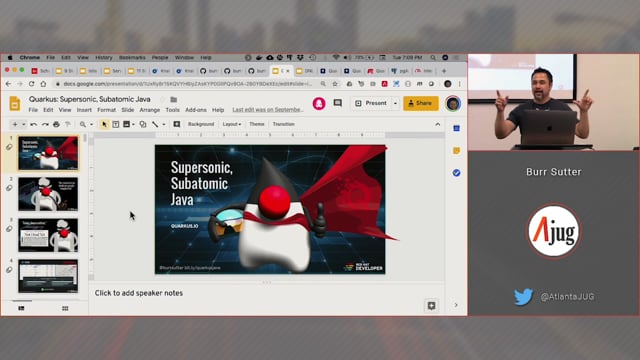This screenshot has height=360, width=640.
Task: Click the new slide plus icon
Action: click(15, 124)
